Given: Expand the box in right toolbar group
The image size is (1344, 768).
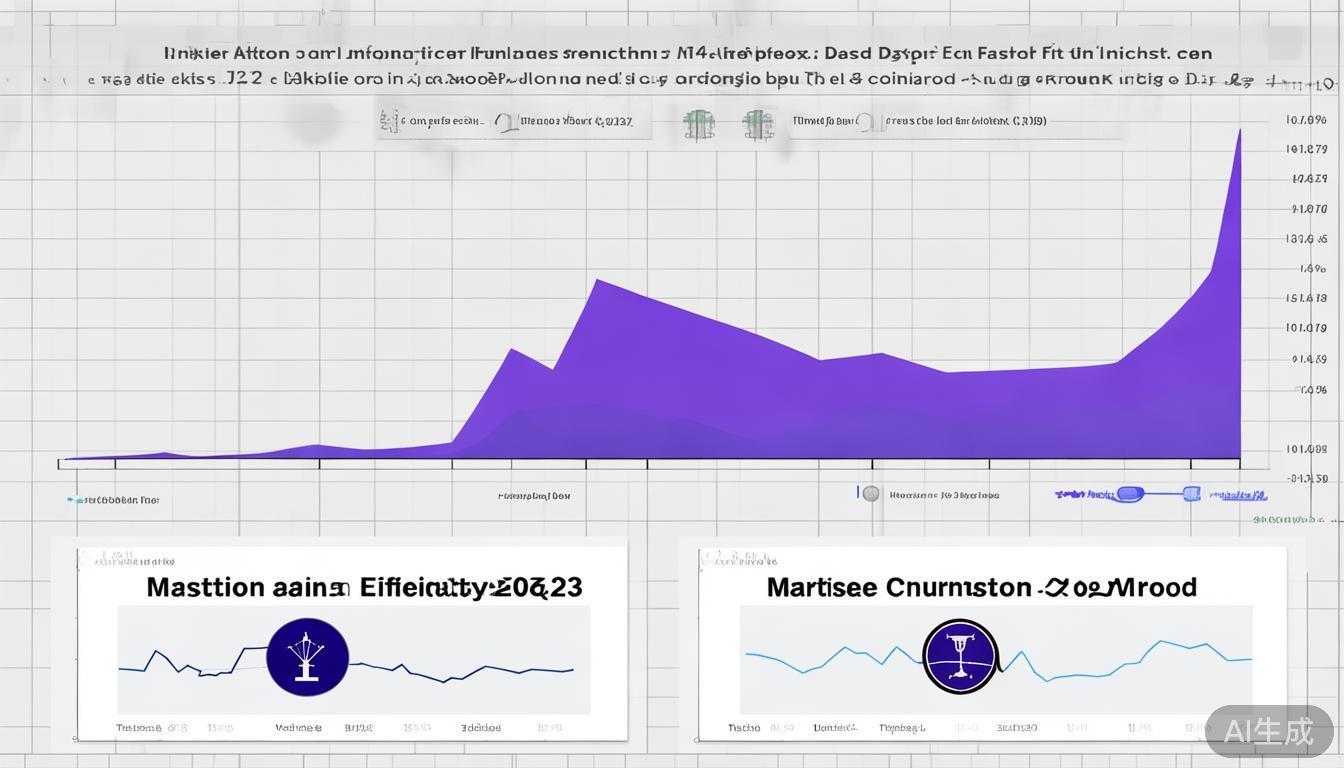Looking at the screenshot, I should pos(869,122).
